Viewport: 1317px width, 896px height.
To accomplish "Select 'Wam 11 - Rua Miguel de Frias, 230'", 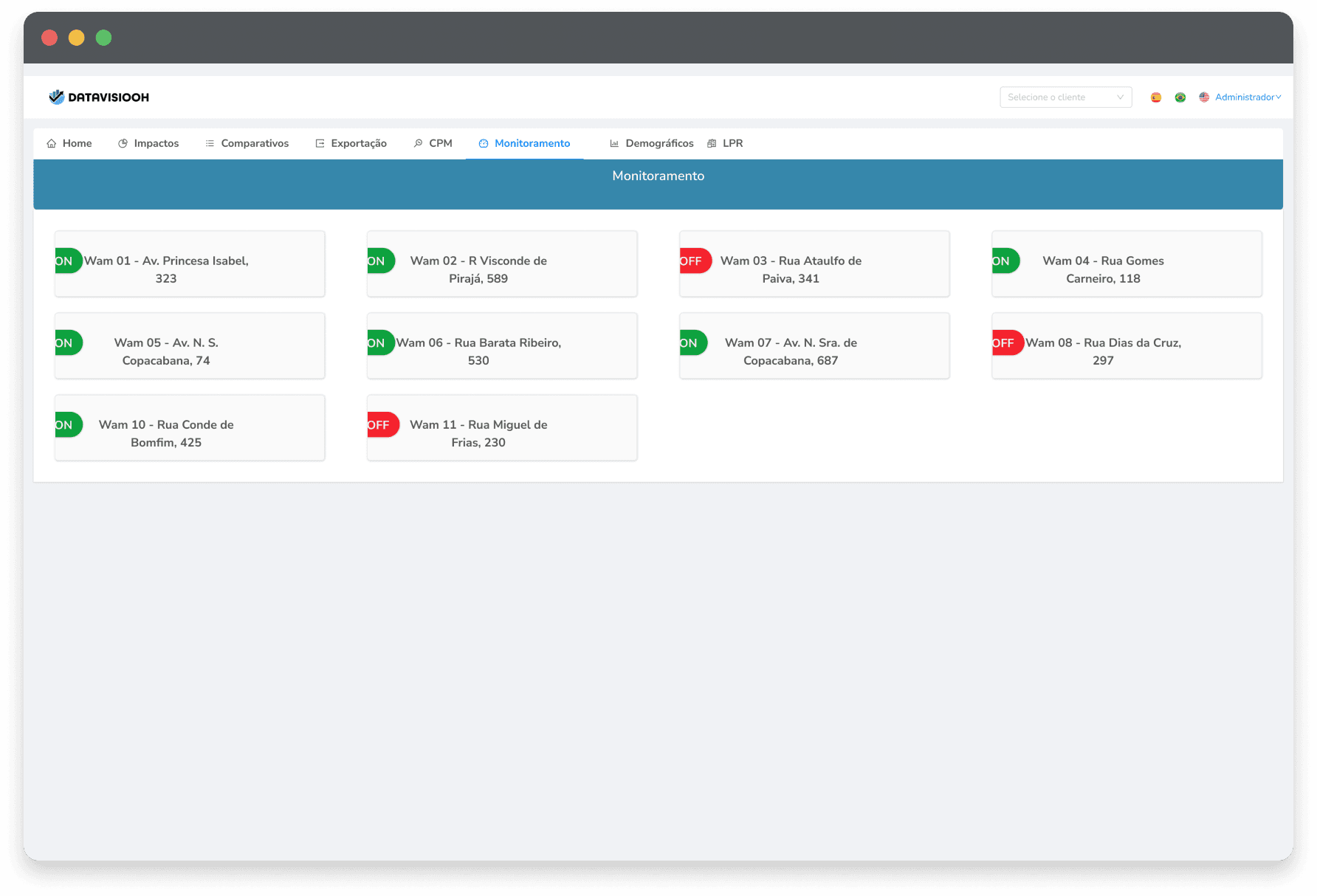I will 502,428.
